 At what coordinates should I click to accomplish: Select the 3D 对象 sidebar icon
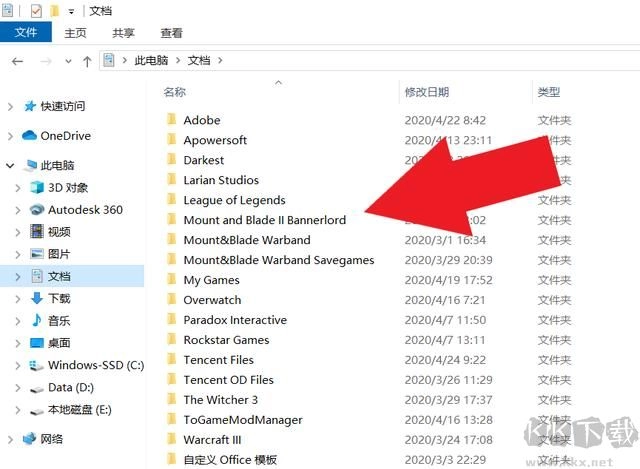[37, 187]
